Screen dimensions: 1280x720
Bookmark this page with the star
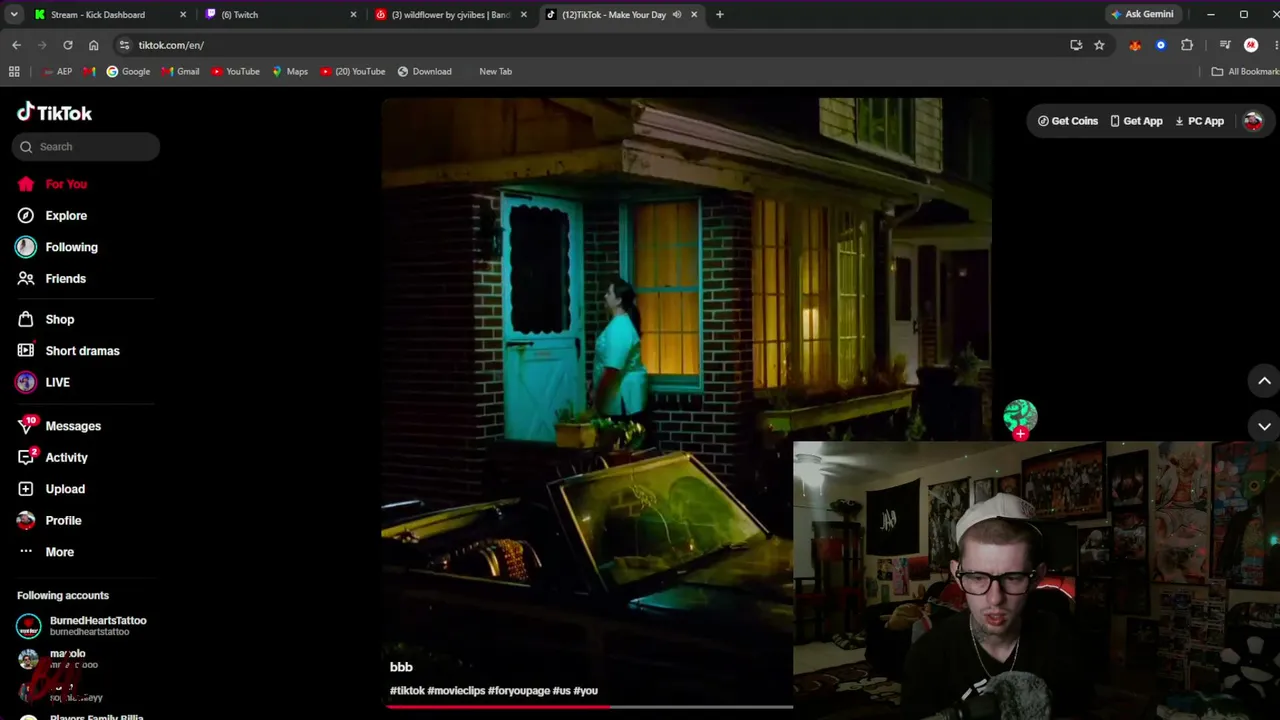click(x=1100, y=45)
